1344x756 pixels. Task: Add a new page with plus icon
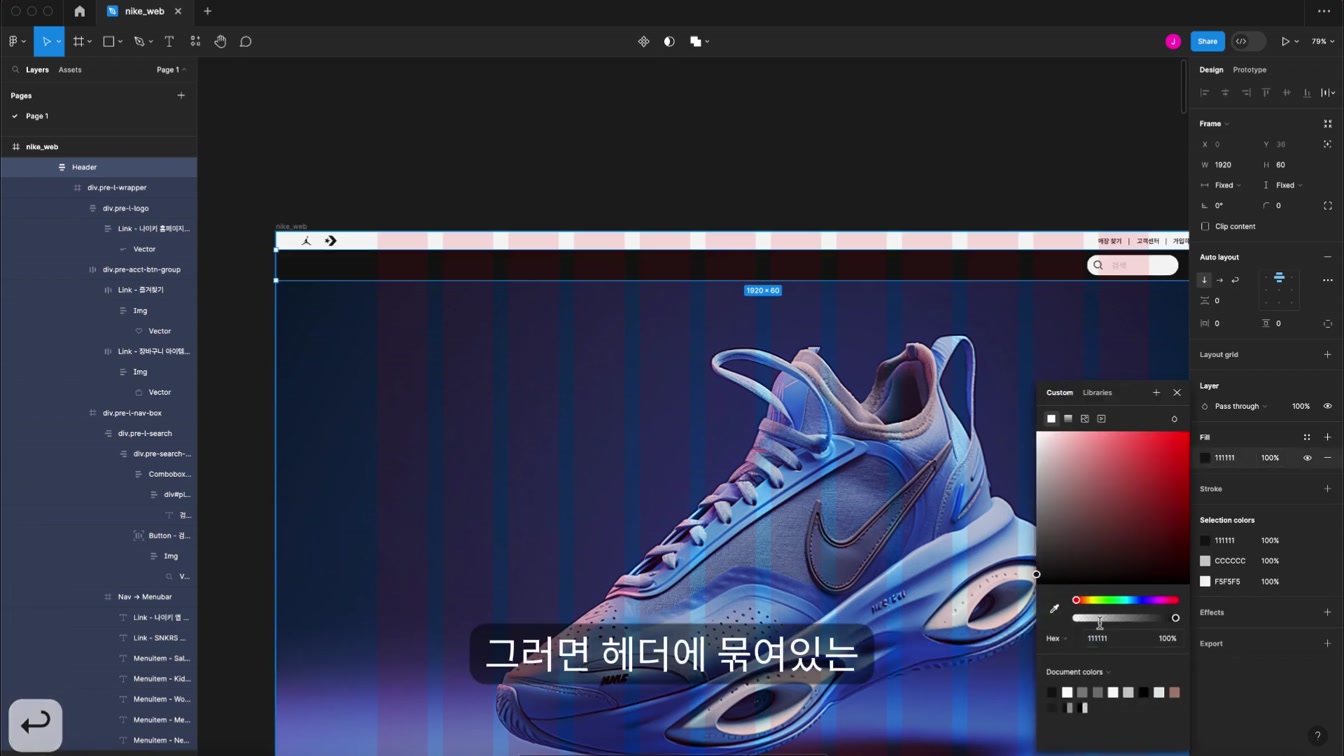pos(181,95)
